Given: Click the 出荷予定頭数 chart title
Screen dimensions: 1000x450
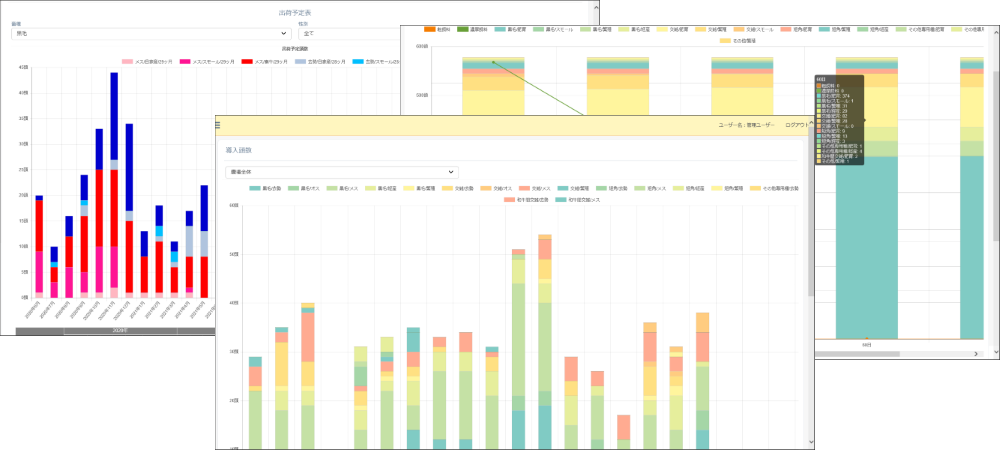Looking at the screenshot, I should (x=297, y=48).
